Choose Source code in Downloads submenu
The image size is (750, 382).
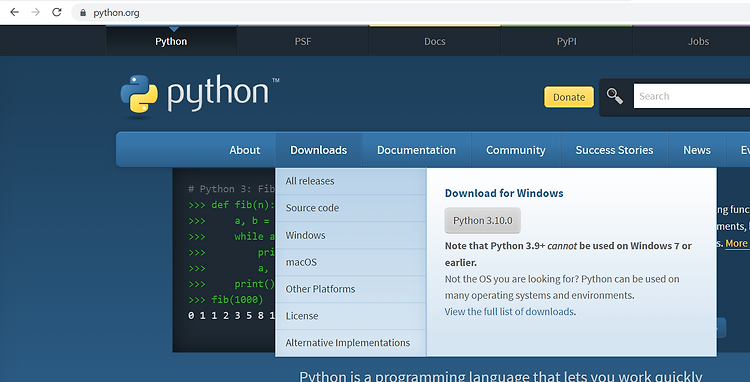(x=351, y=208)
